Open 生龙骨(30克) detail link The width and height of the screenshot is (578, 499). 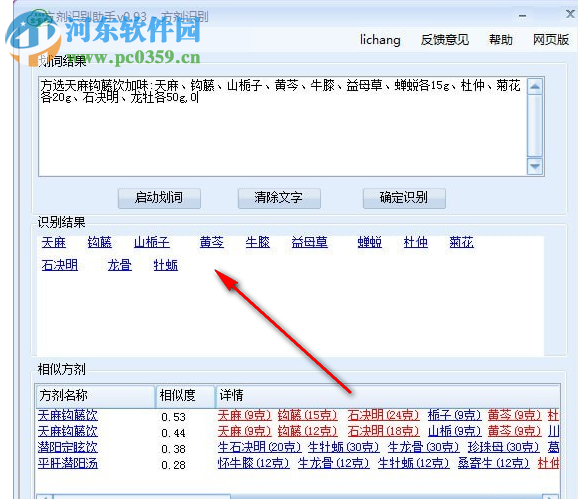click(424, 447)
